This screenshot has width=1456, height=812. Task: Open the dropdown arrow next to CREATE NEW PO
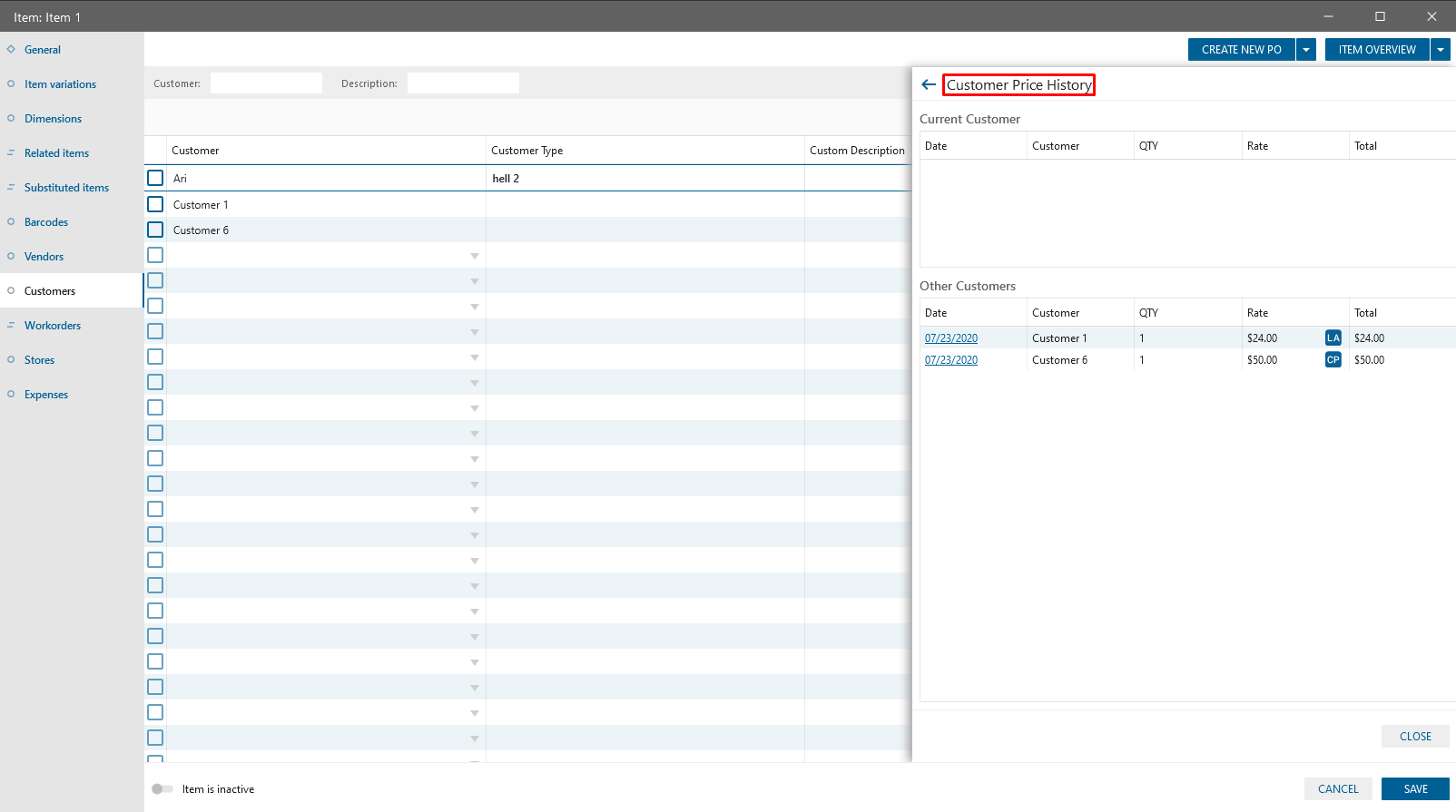1306,50
